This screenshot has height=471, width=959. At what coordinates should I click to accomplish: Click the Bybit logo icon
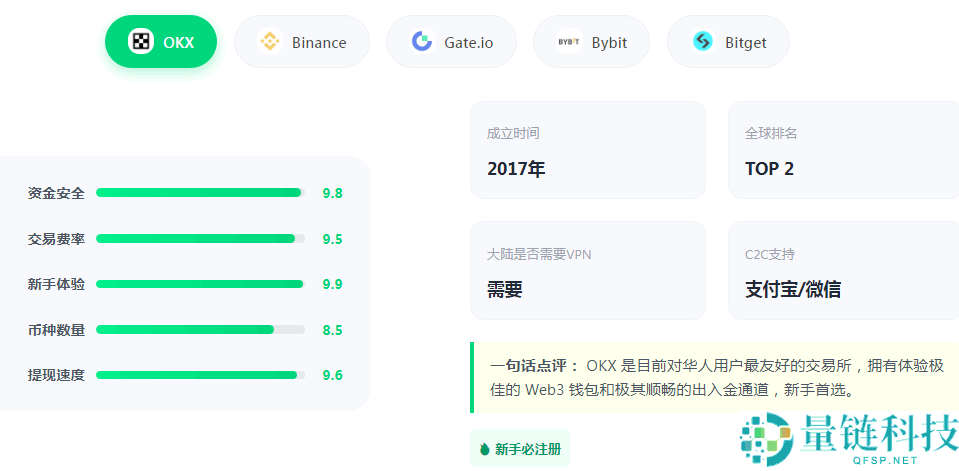coord(569,42)
